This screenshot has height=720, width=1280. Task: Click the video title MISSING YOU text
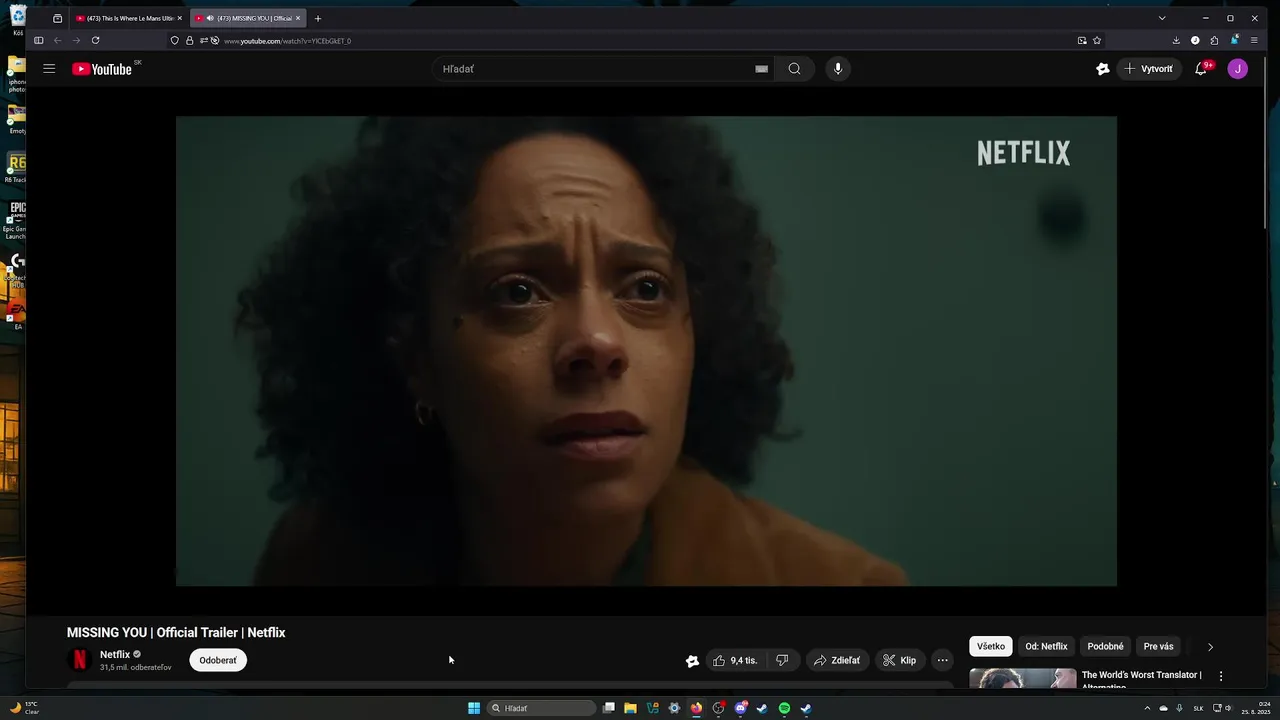[176, 632]
